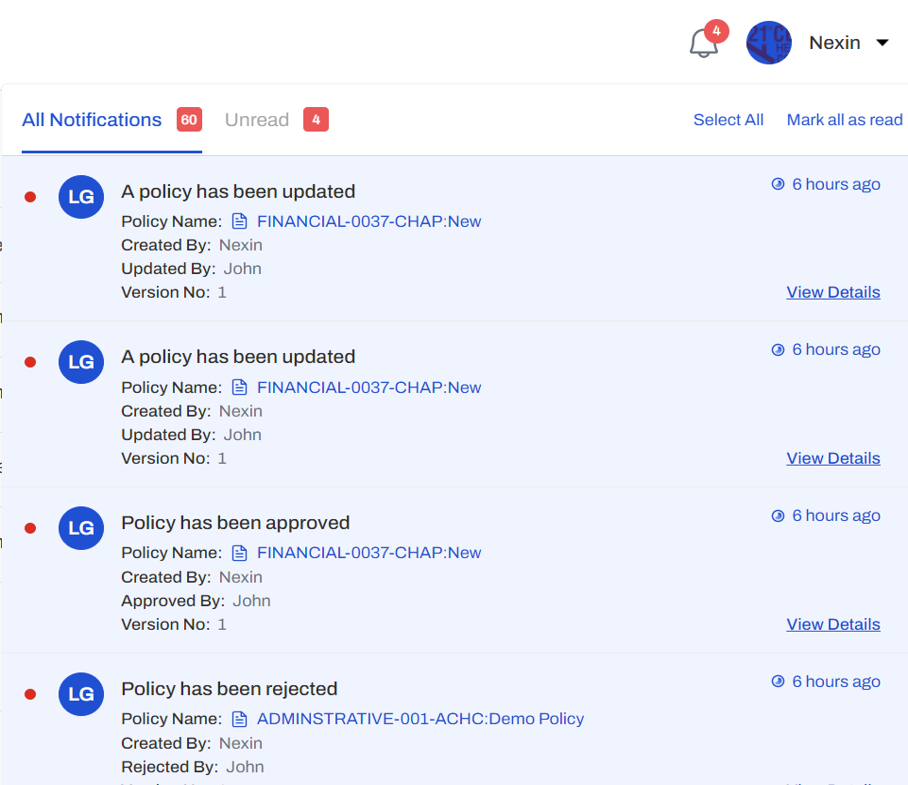Click Mark all as read
This screenshot has height=785, width=908.
point(844,120)
